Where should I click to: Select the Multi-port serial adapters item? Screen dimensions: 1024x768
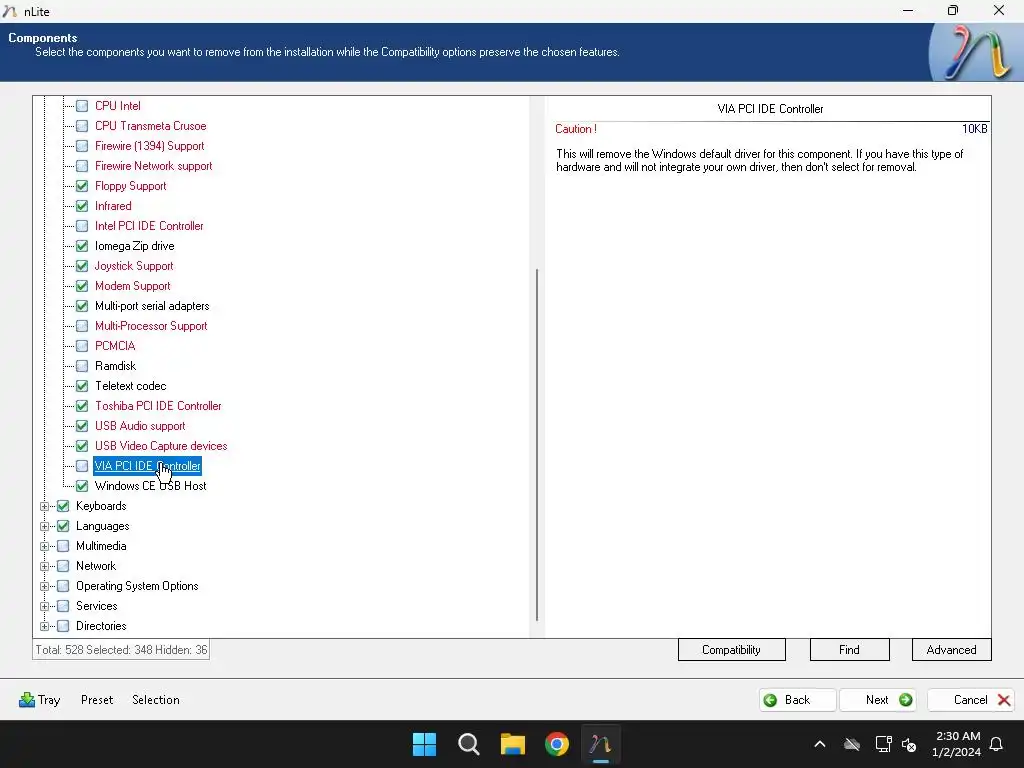pos(152,306)
